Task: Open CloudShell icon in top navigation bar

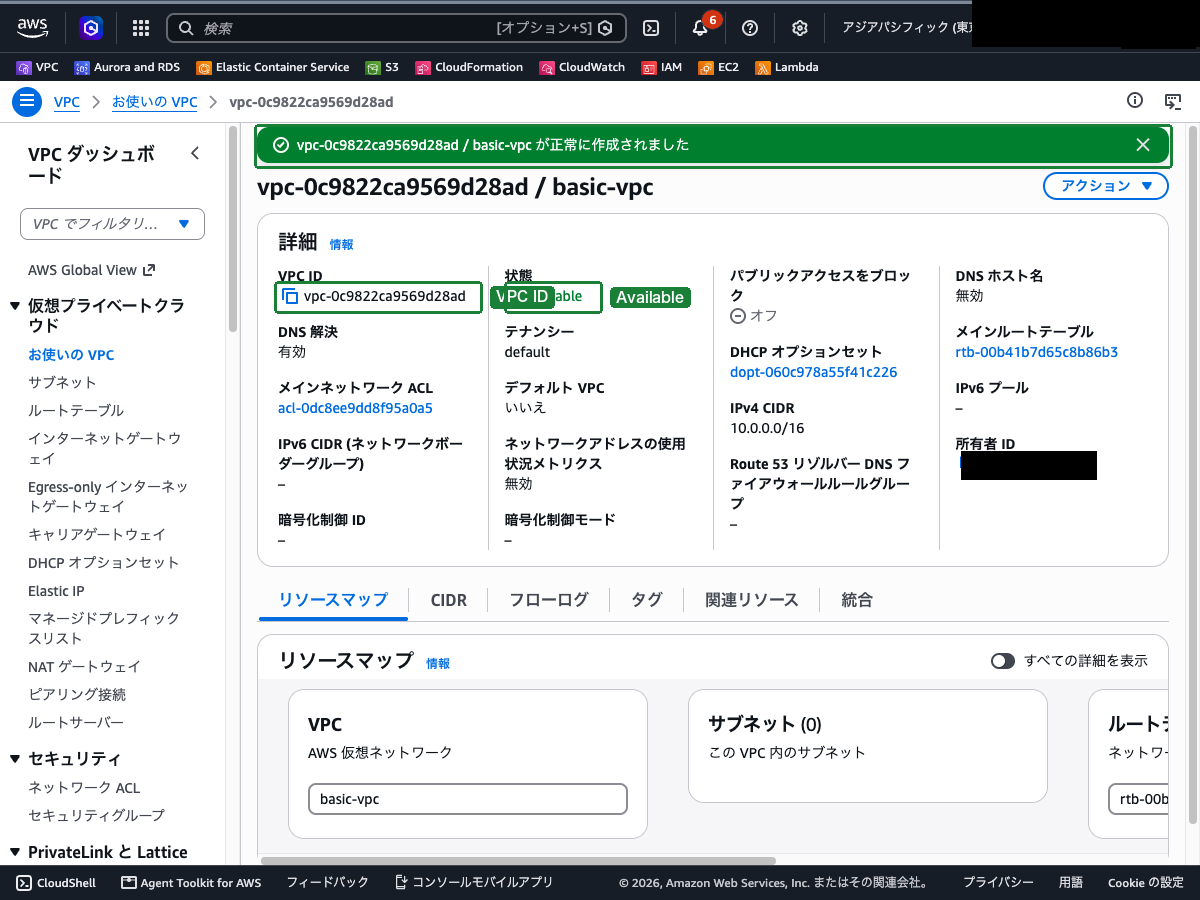Action: tap(651, 28)
